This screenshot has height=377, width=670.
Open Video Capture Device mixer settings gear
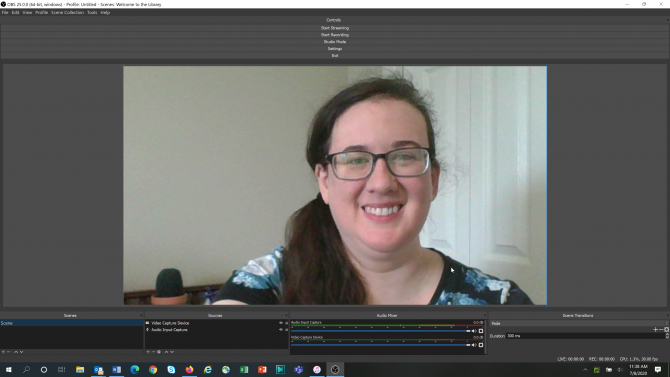coord(481,345)
